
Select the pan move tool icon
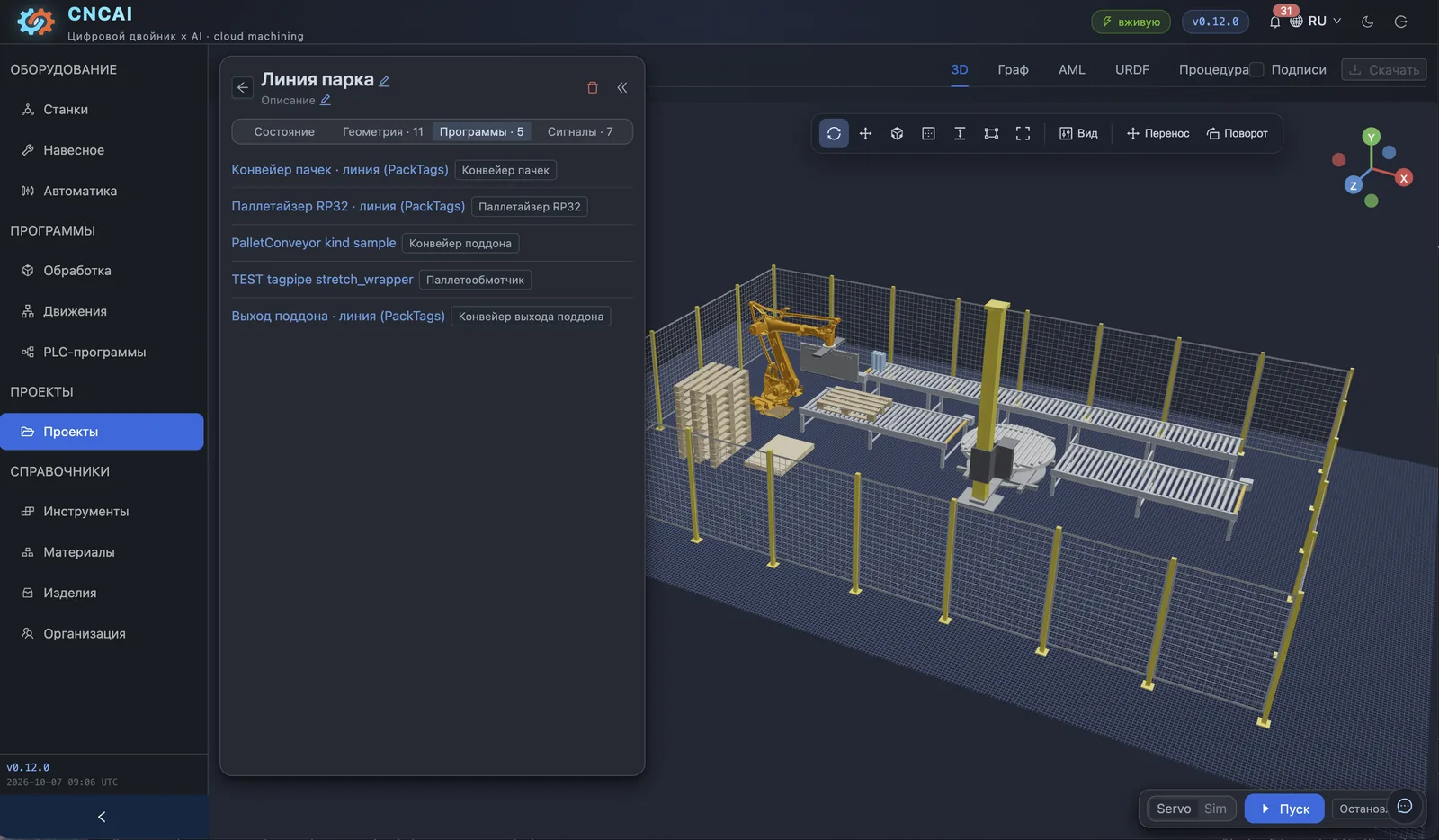point(865,133)
